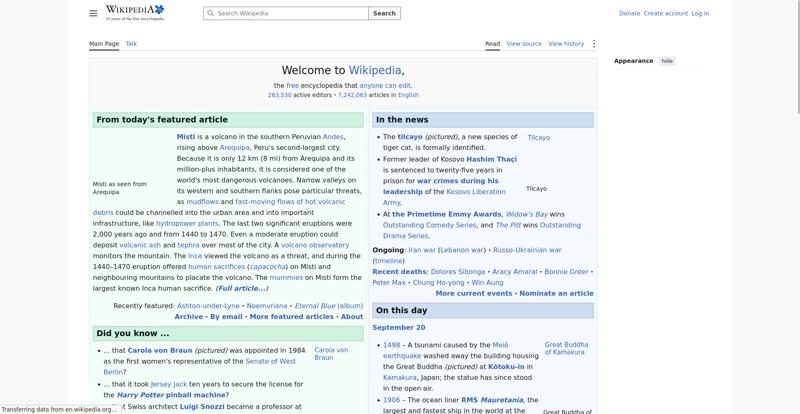Open the Carola von Braun bold link
Image resolution: width=800 pixels, height=414 pixels.
160,351
